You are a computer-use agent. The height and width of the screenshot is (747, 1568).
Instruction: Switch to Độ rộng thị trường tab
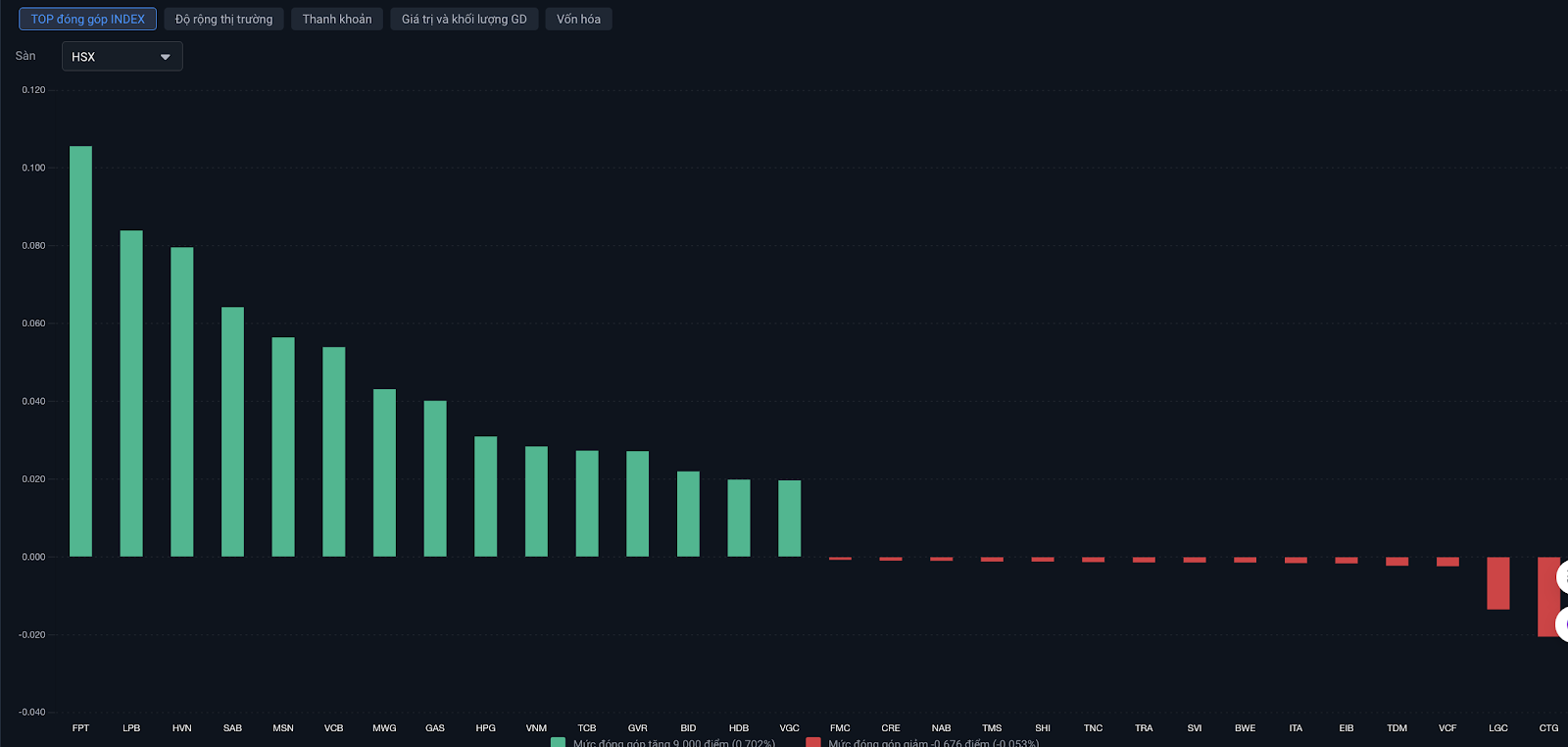(223, 19)
